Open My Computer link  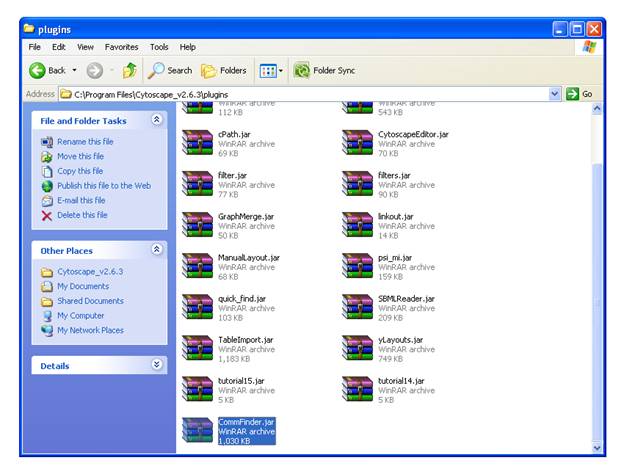click(x=80, y=316)
